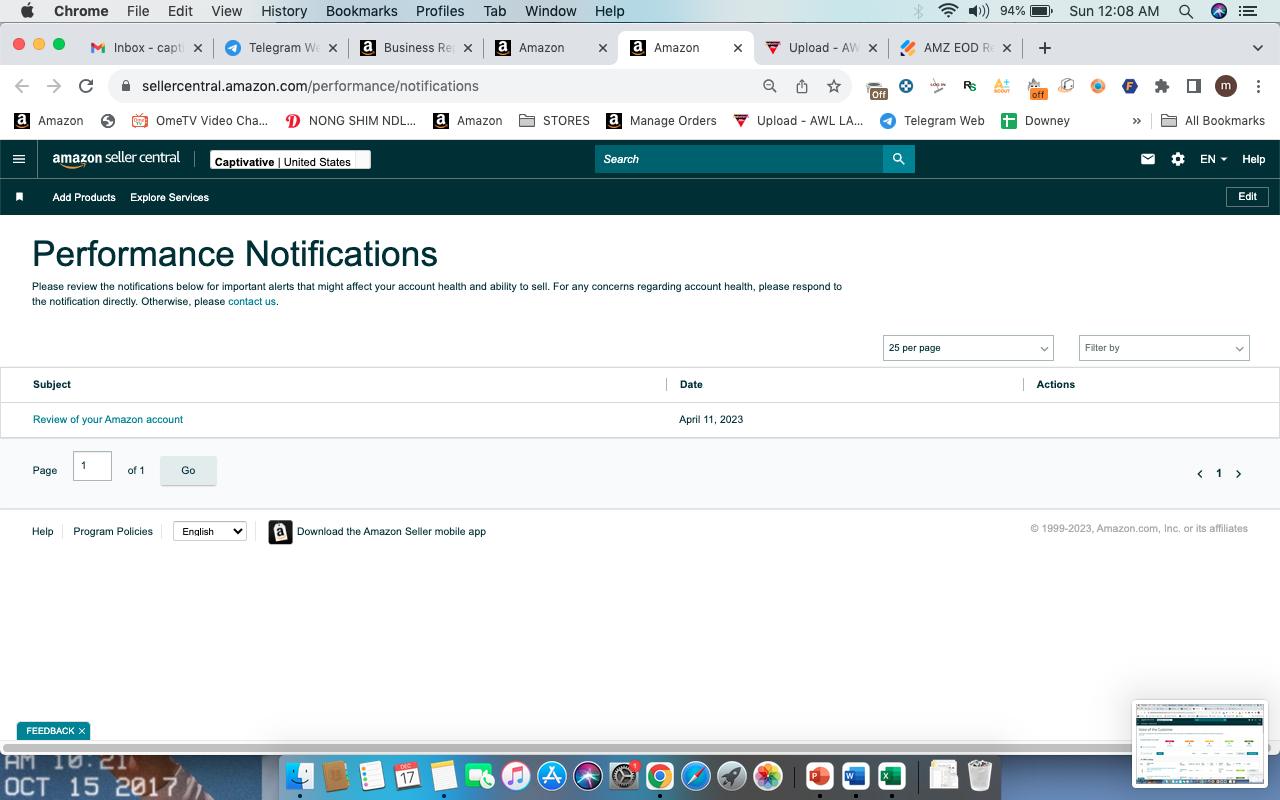Open the Seller Central settings gear
Viewport: 1280px width, 800px height.
click(x=1178, y=159)
